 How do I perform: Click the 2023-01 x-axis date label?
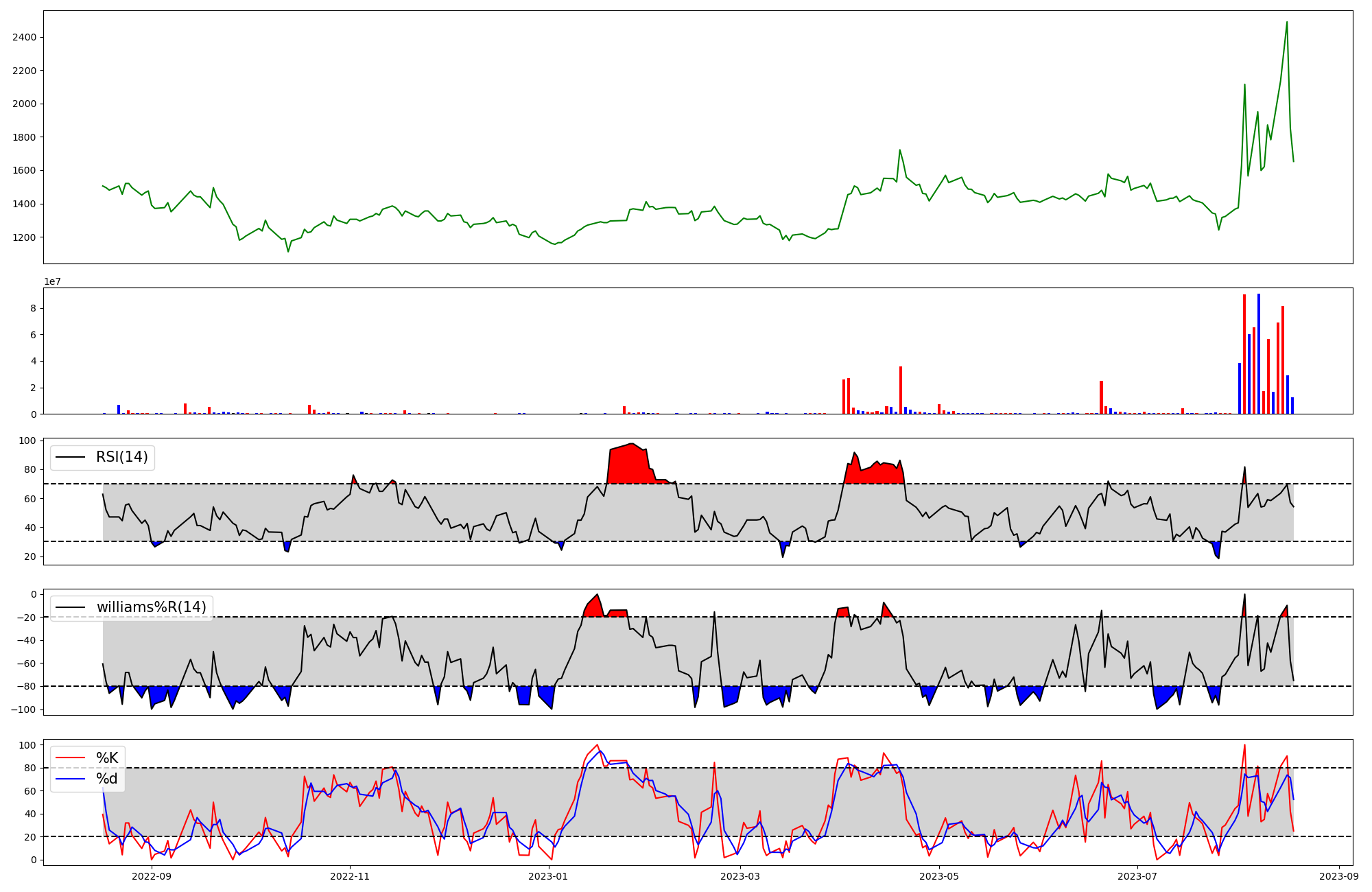[548, 876]
